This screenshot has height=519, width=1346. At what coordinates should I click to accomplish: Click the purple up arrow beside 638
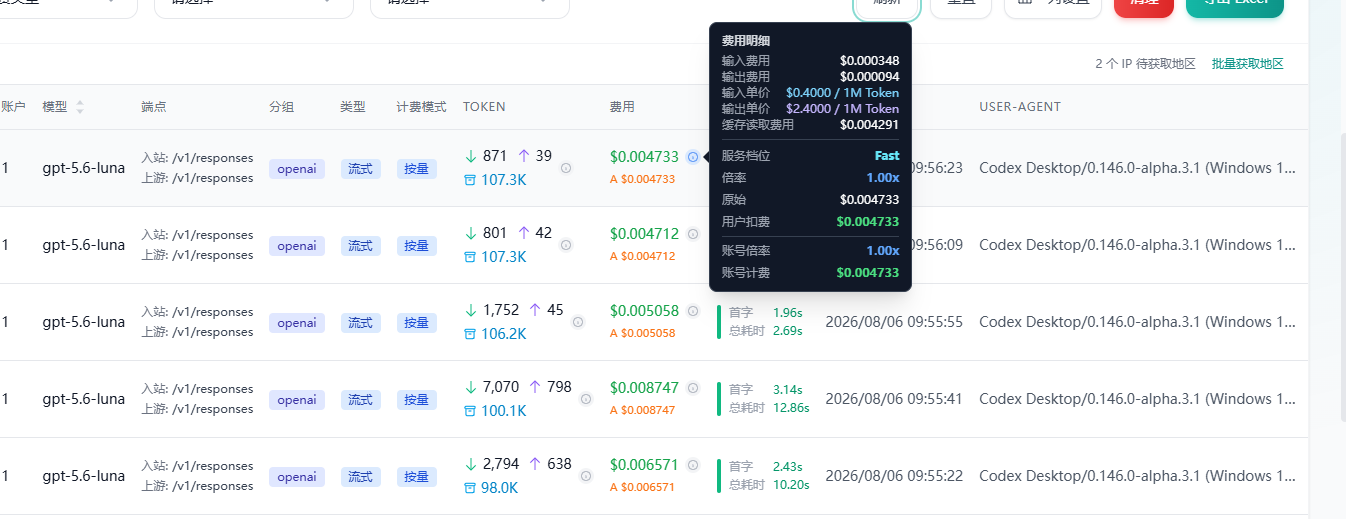coord(535,464)
